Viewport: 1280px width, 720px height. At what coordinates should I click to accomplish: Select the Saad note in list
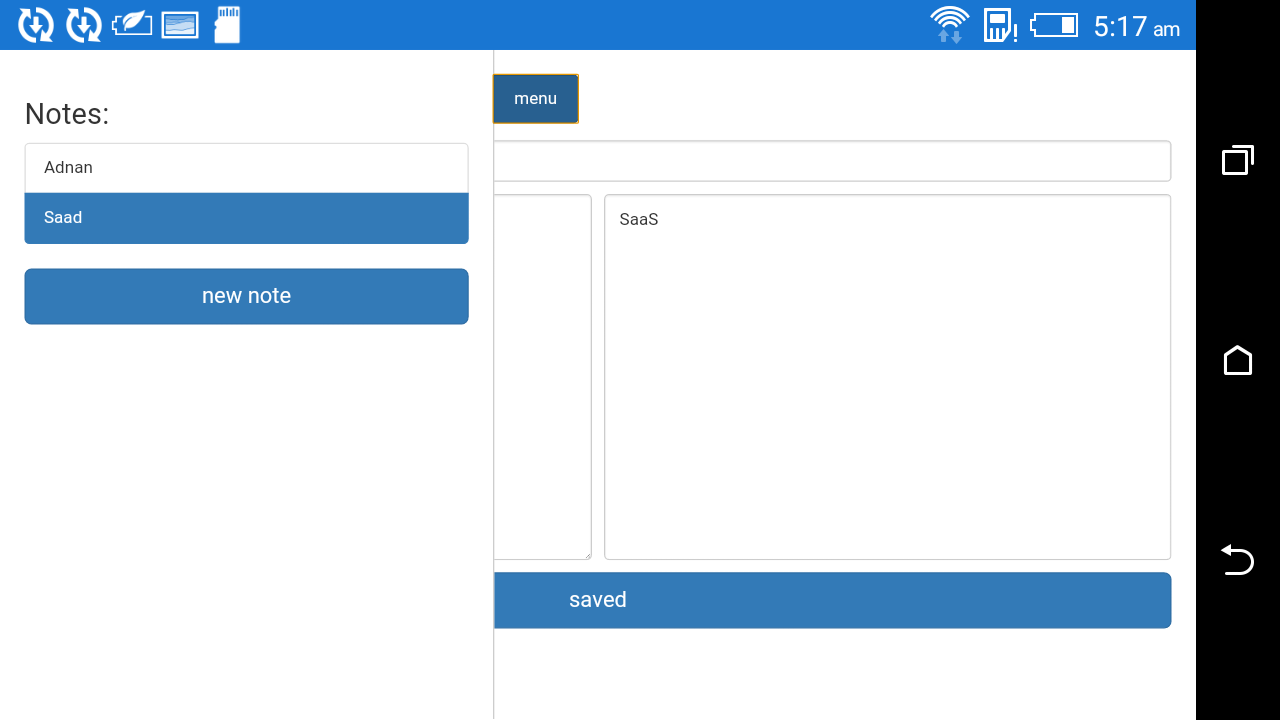[x=246, y=218]
